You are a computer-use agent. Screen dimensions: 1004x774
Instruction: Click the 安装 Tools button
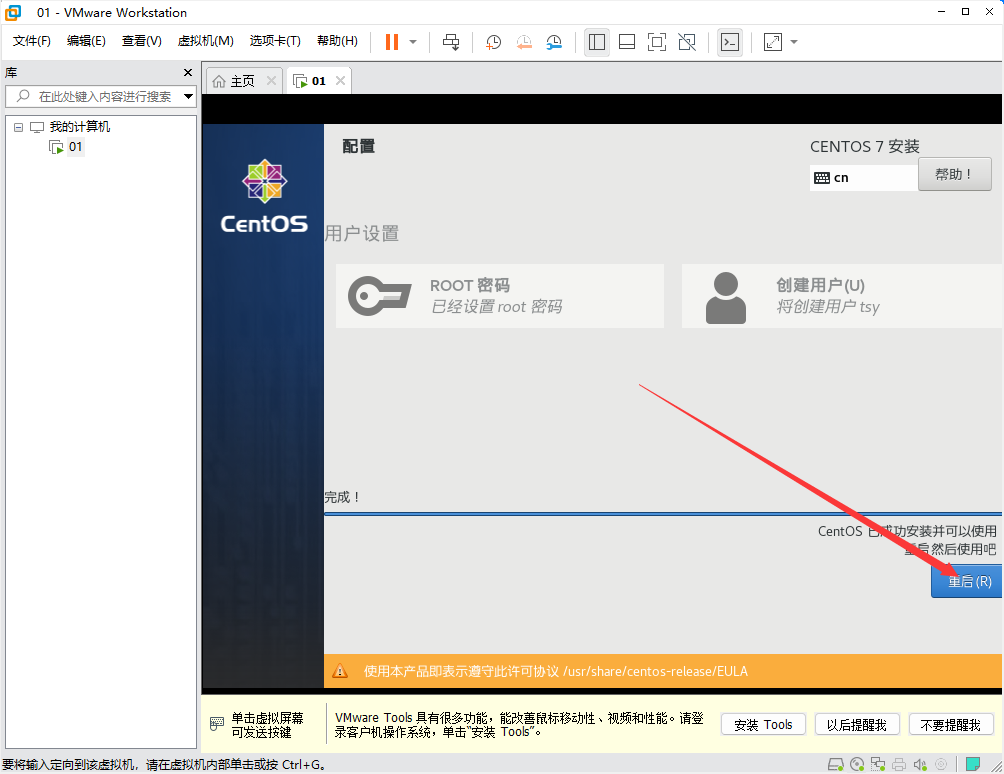763,725
